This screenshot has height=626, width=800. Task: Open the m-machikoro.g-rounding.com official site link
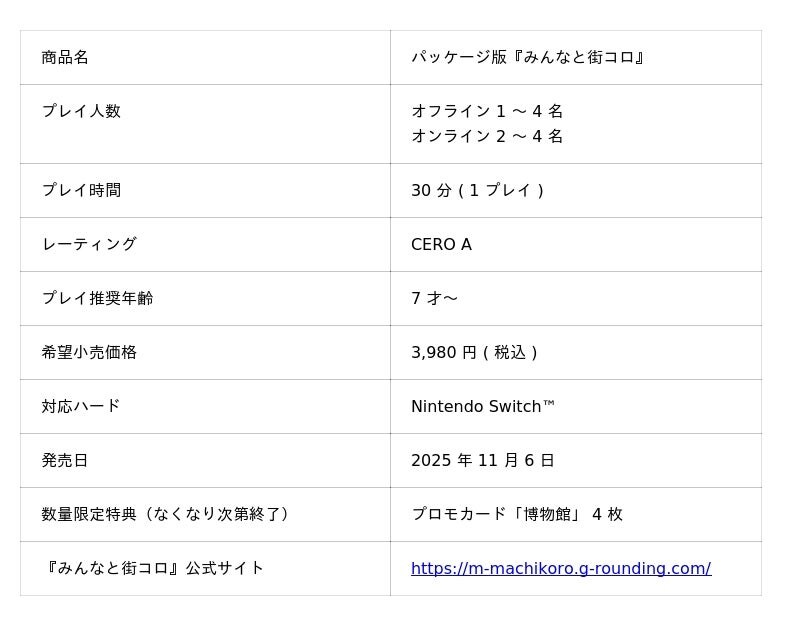point(560,569)
